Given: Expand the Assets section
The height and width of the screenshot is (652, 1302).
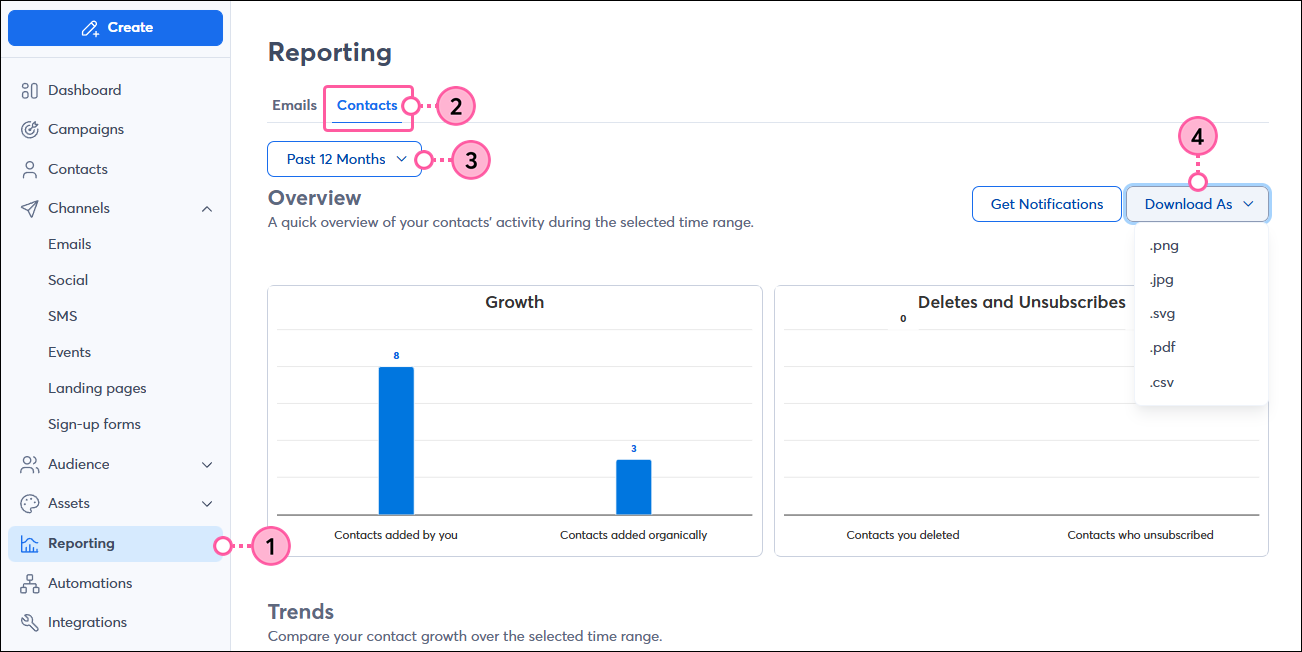Looking at the screenshot, I should pos(207,503).
